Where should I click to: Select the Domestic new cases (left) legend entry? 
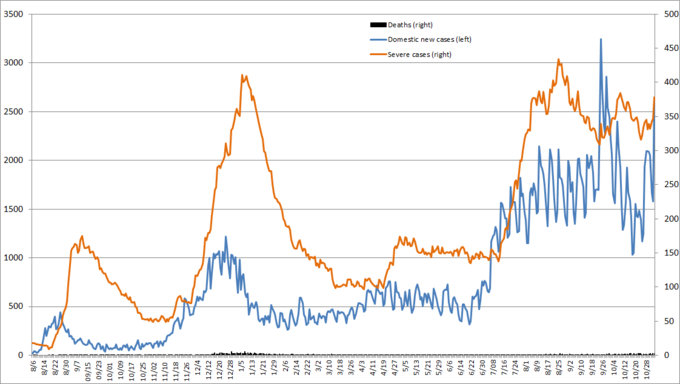pos(421,39)
